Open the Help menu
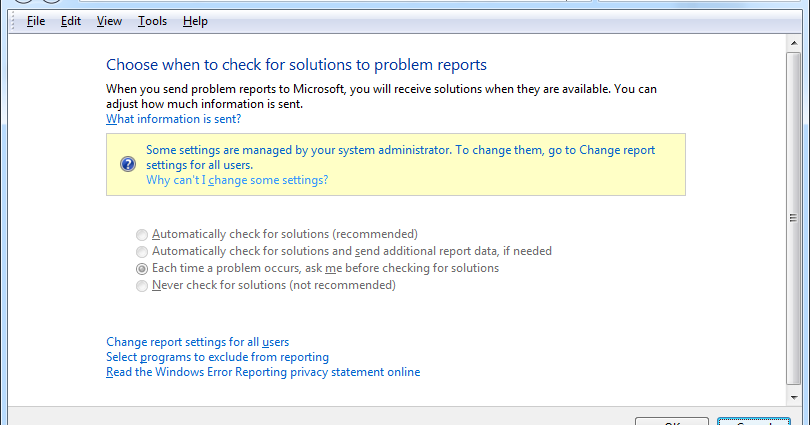The image size is (810, 425). pyautogui.click(x=196, y=21)
